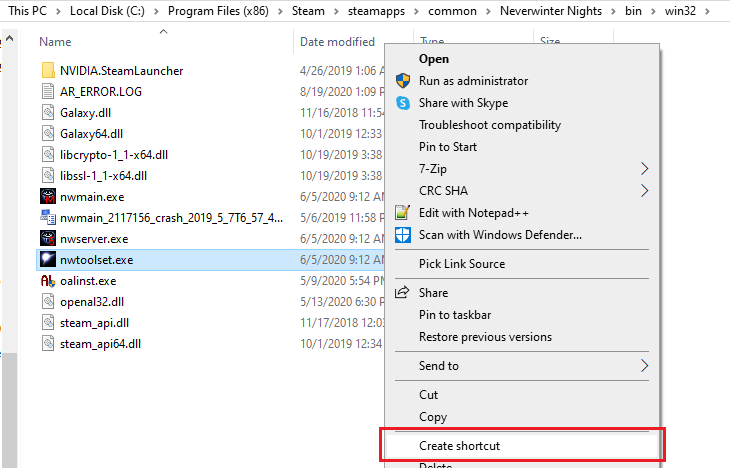Go to Program Files (x86) breadcrumb
The width and height of the screenshot is (730, 468).
coord(218,11)
